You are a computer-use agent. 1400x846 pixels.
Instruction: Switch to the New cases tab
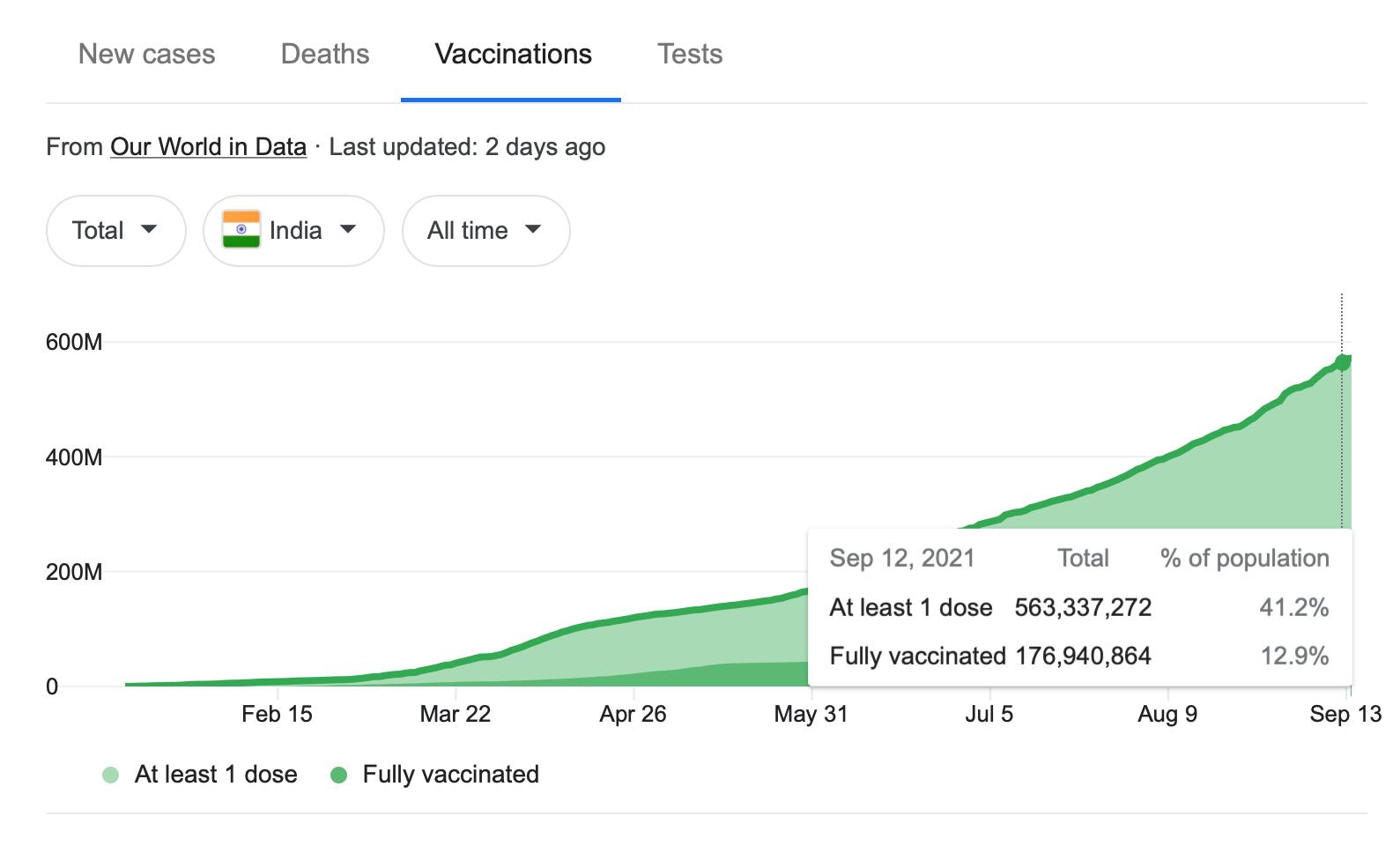point(146,55)
